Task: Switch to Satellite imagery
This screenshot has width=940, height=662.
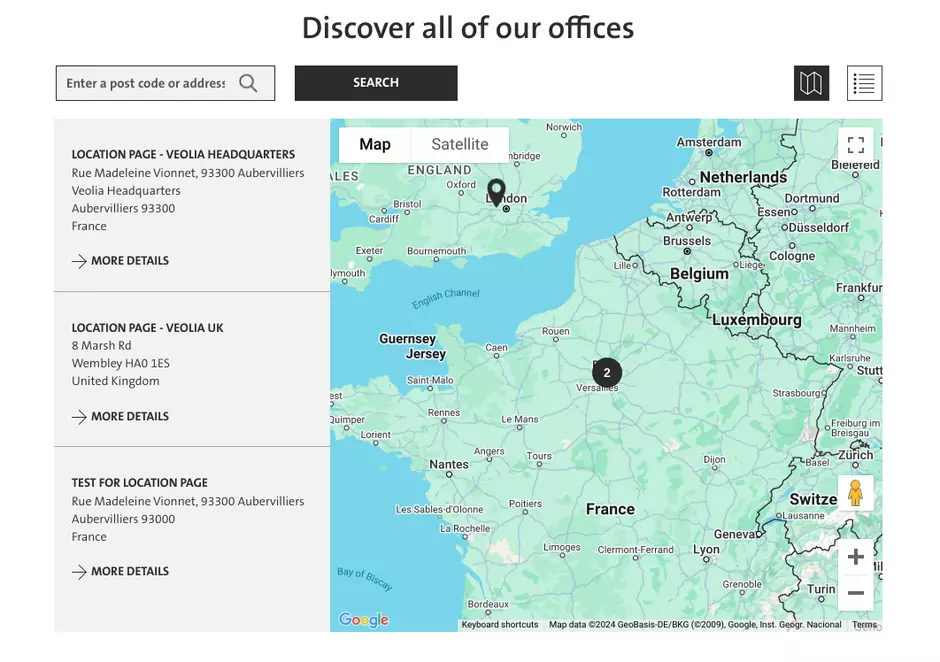Action: point(459,144)
